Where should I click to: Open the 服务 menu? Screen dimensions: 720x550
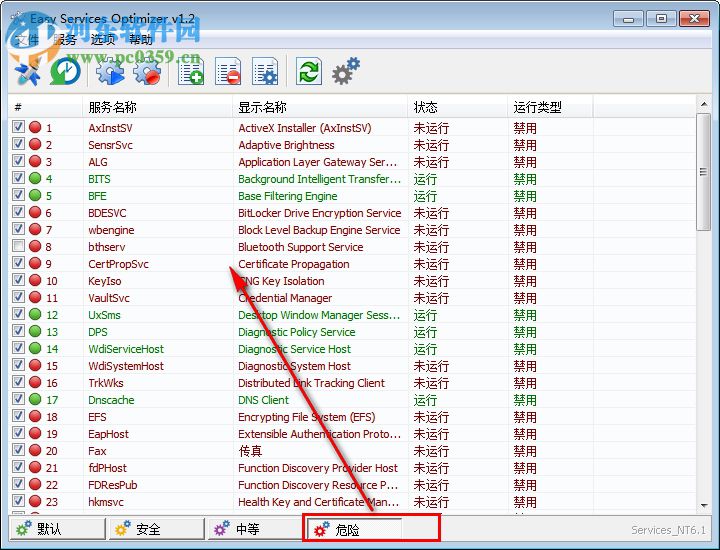click(x=65, y=40)
